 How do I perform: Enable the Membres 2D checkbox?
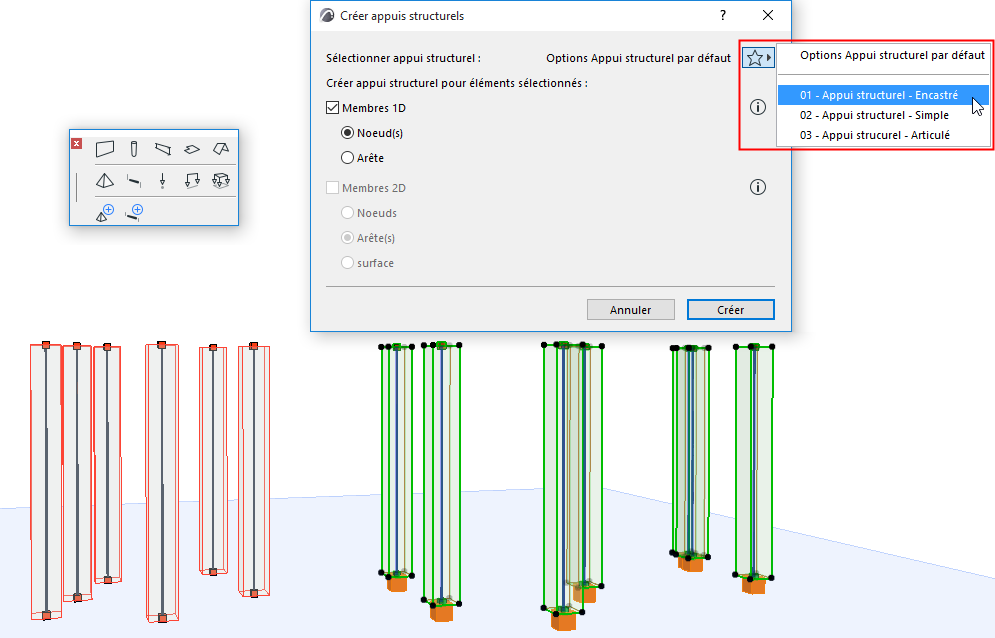coord(333,188)
